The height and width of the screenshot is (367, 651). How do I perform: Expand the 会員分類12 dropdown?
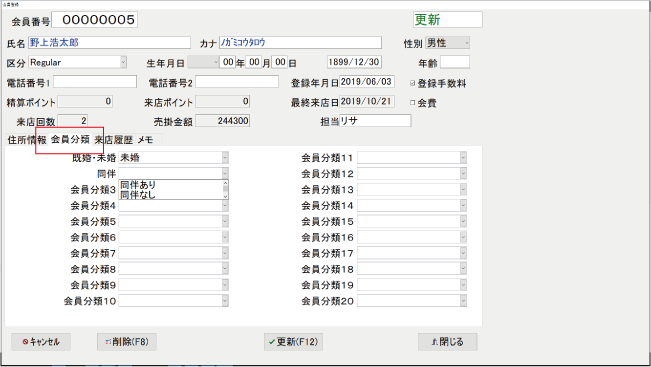[x=463, y=174]
